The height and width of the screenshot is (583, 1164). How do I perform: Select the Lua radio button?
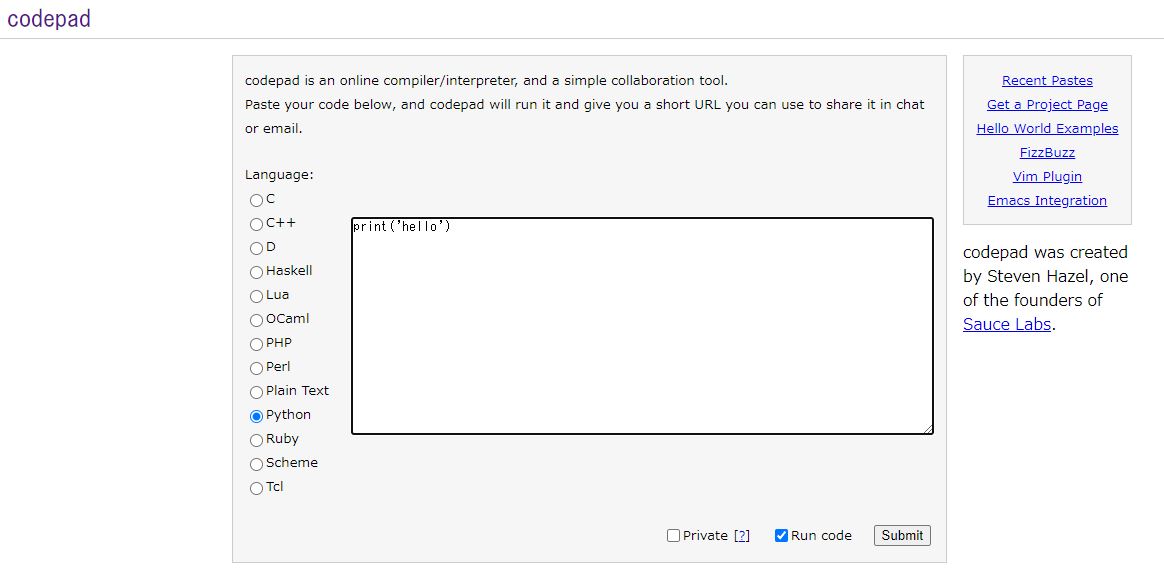coord(256,296)
